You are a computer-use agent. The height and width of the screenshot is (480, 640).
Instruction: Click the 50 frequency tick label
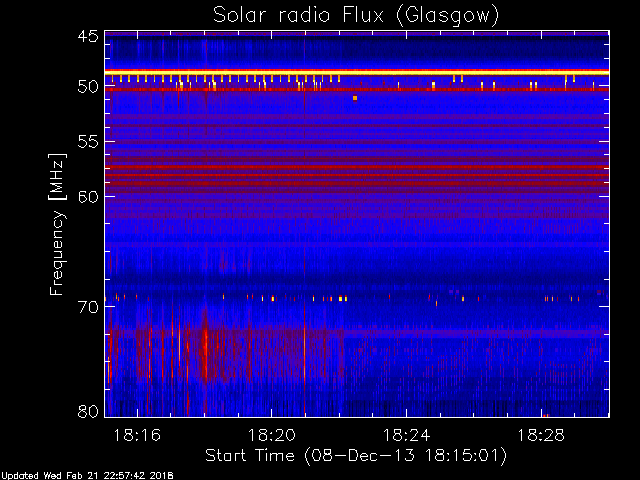pos(88,87)
